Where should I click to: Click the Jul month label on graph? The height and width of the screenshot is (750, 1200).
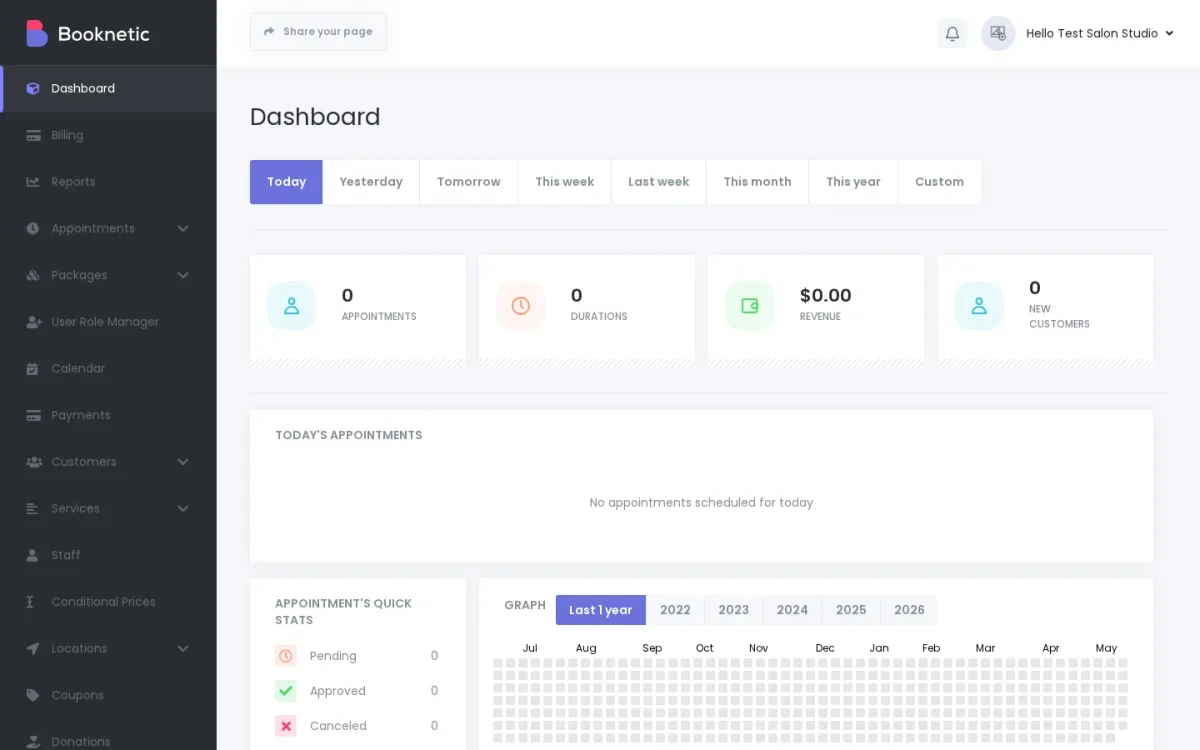[x=530, y=648]
